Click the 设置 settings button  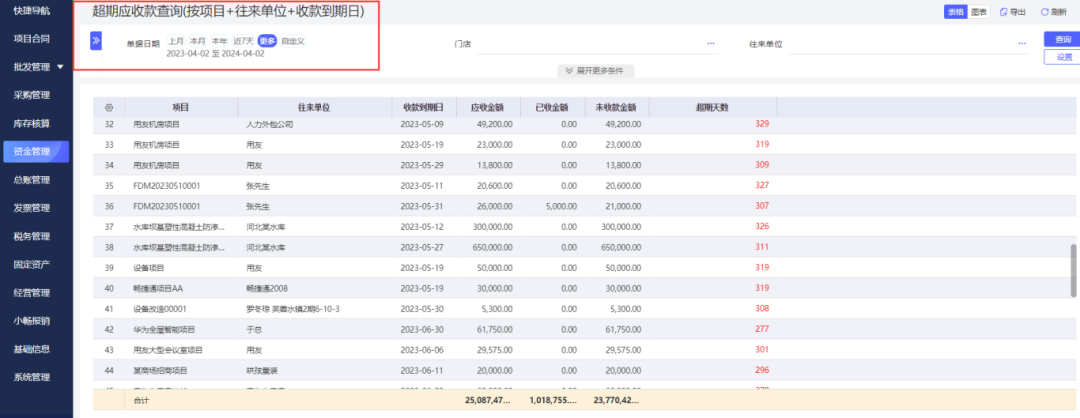(1062, 57)
